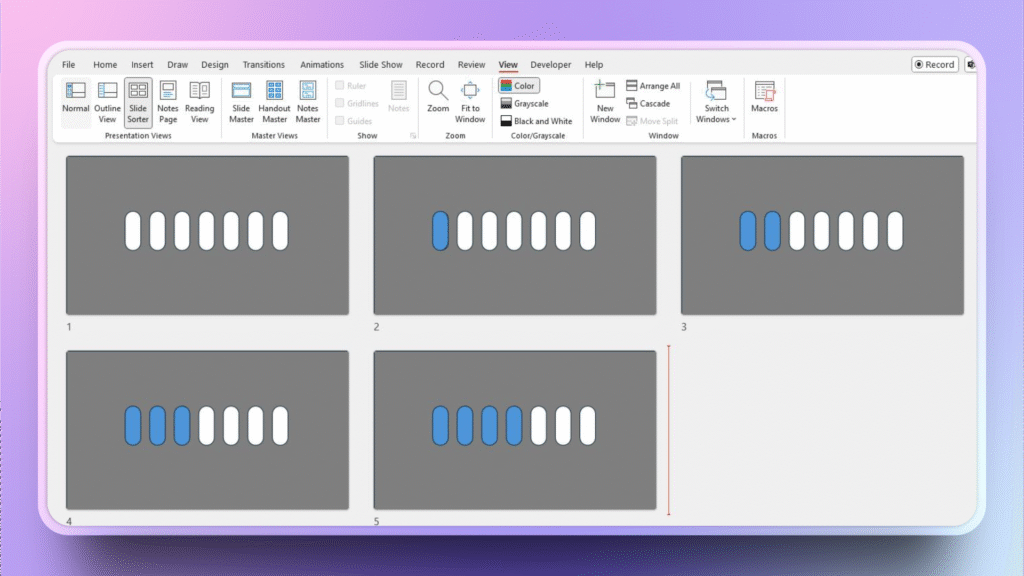1024x576 pixels.
Task: Open Reading View
Action: click(x=199, y=102)
